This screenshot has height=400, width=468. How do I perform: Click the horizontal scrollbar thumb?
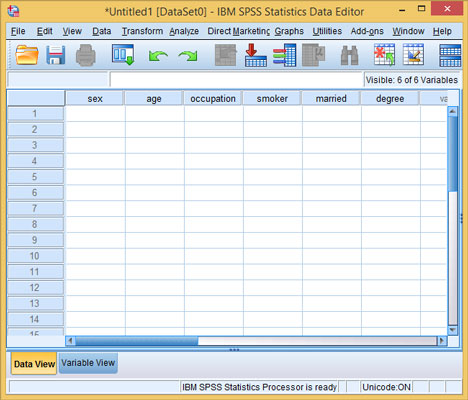(137, 341)
